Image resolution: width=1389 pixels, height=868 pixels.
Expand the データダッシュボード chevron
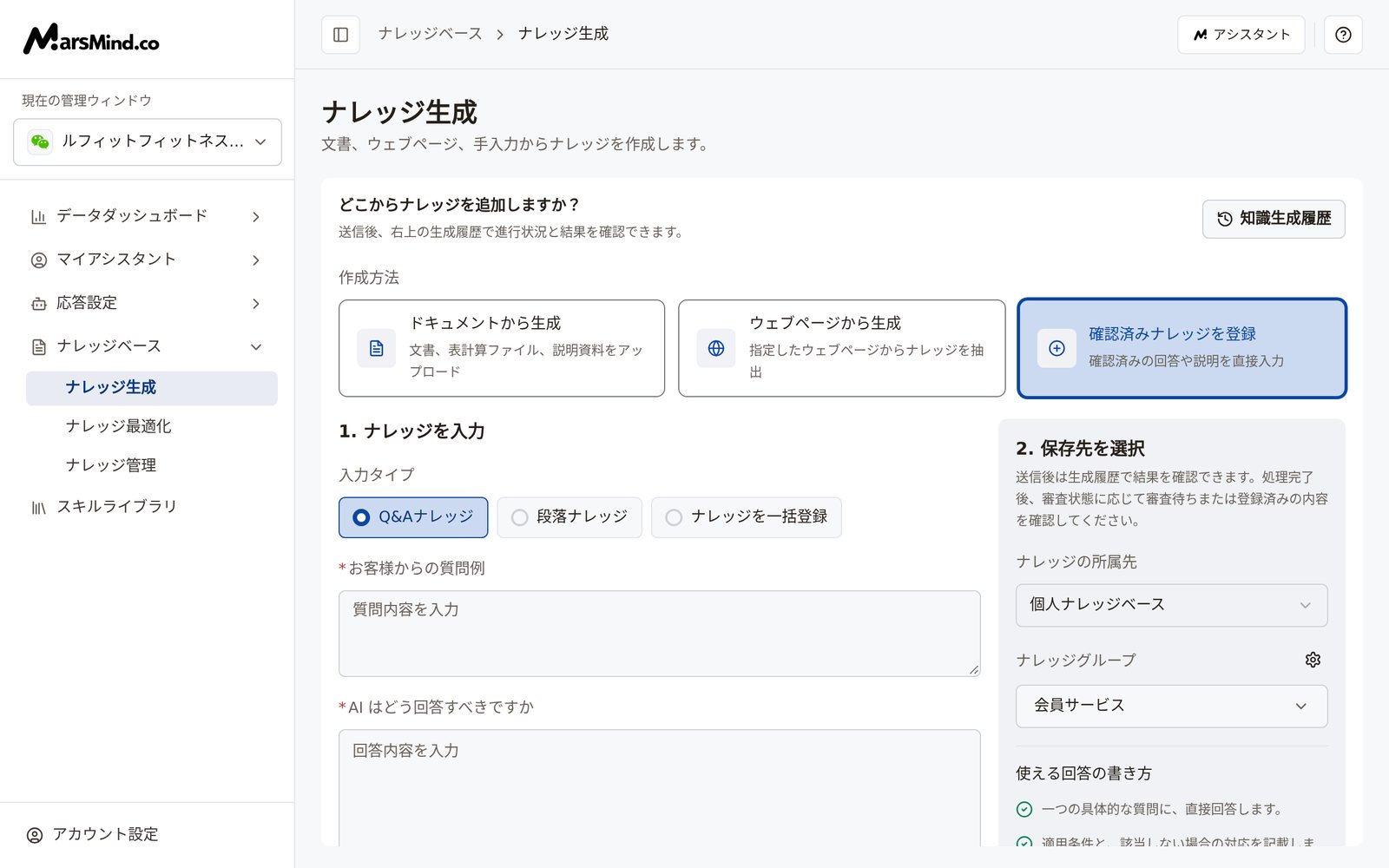click(x=256, y=216)
